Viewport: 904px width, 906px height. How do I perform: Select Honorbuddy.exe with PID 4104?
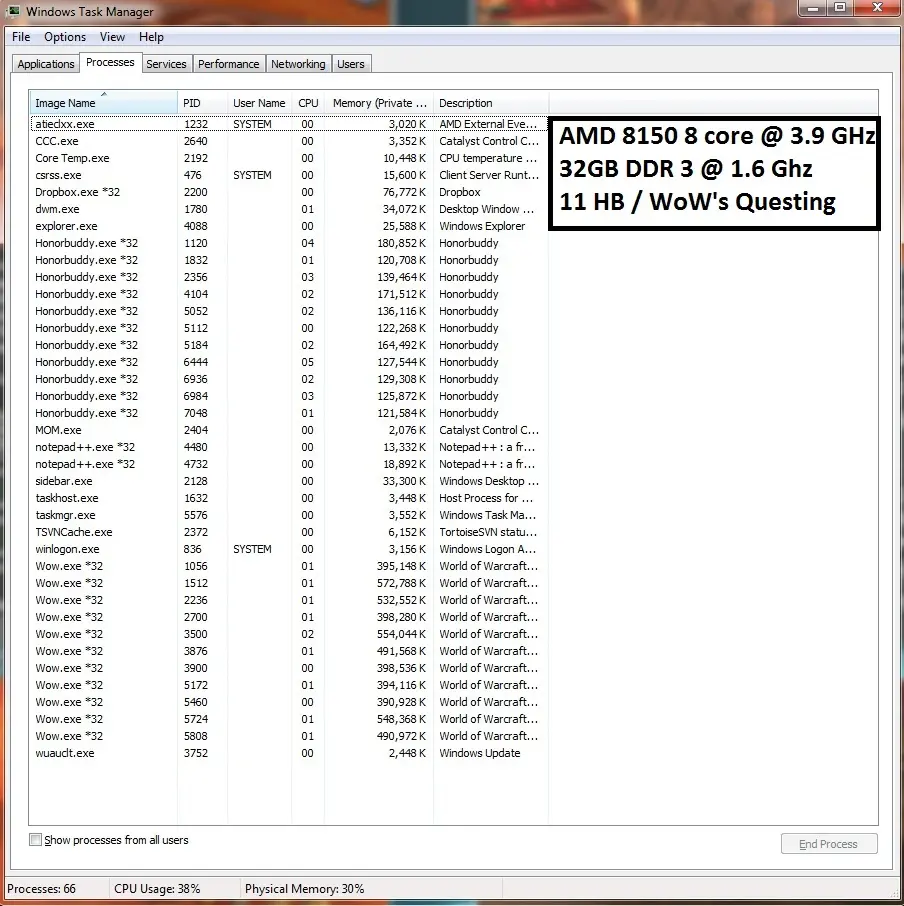288,294
